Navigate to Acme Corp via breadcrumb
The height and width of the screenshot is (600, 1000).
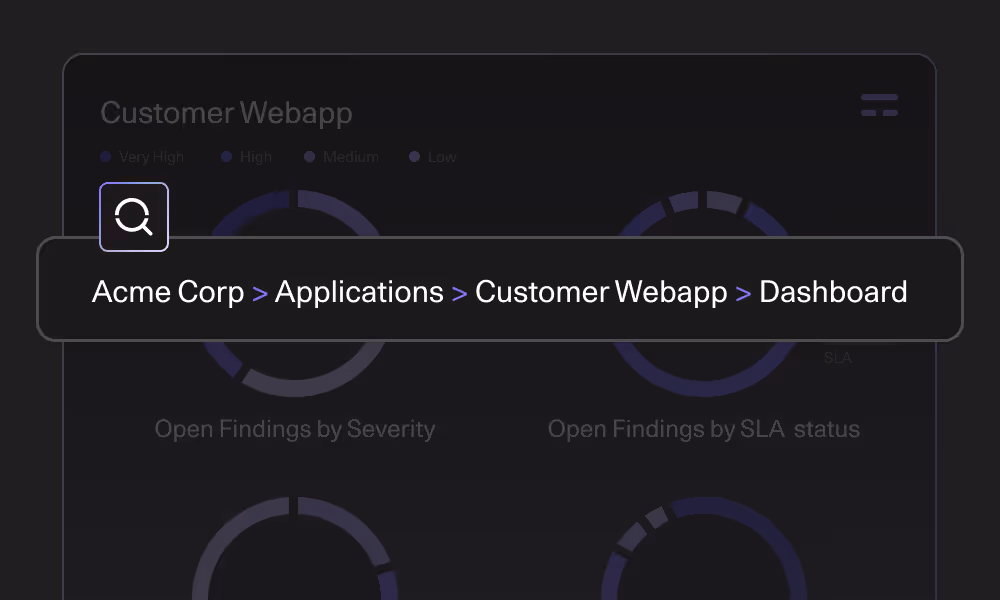(167, 292)
